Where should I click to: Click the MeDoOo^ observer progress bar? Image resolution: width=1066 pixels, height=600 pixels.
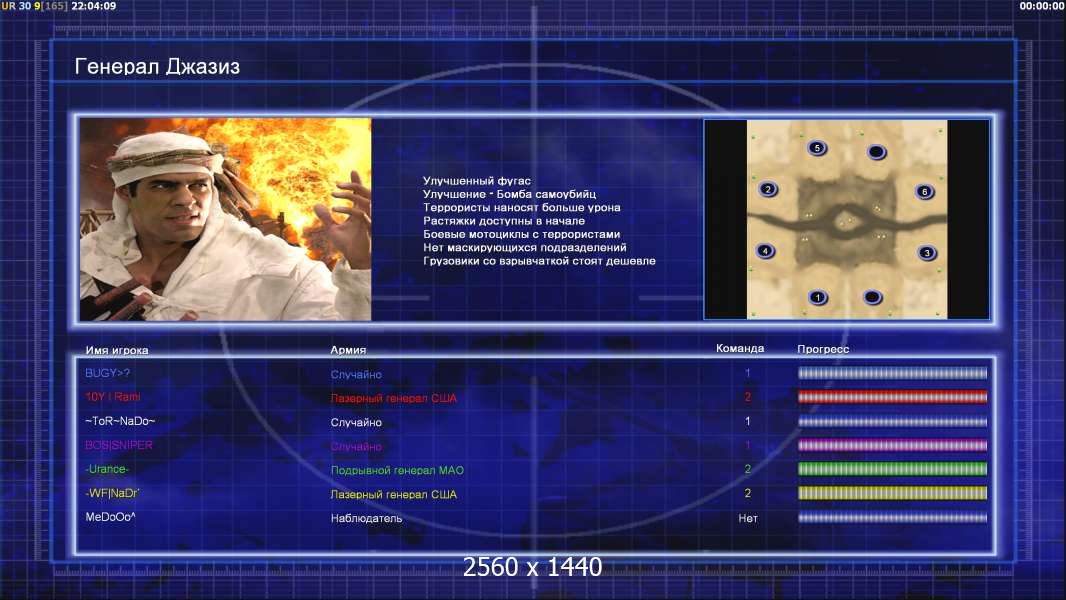point(892,518)
